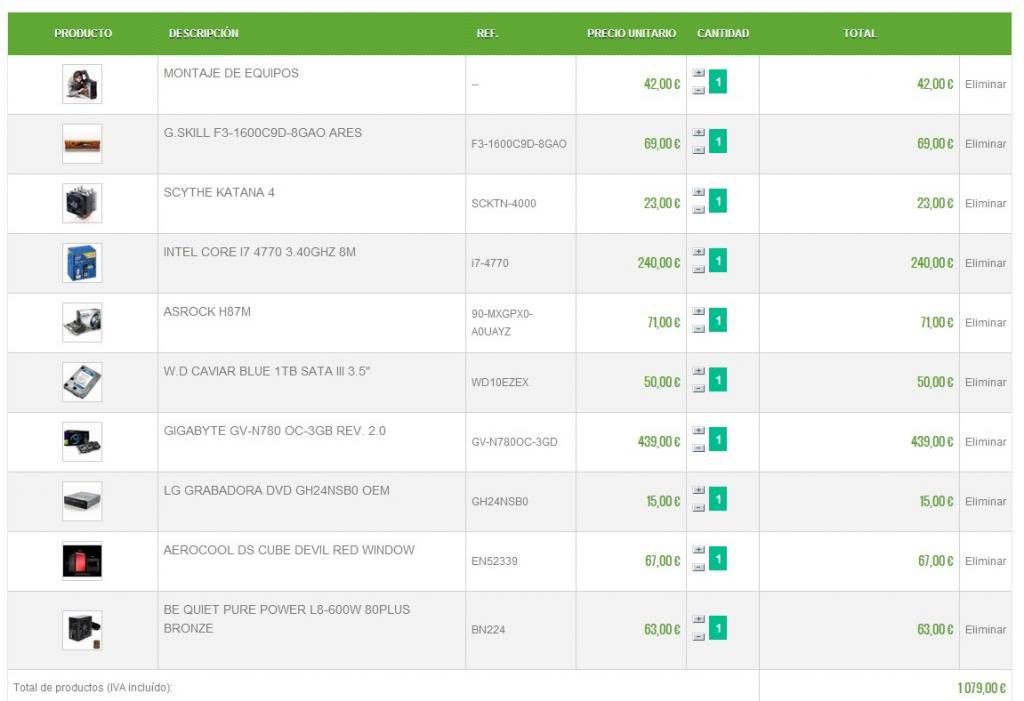This screenshot has height=701, width=1024.
Task: Click the description "INTEL CORE I7 4770 3.40GHZ 8M"
Action: click(260, 252)
